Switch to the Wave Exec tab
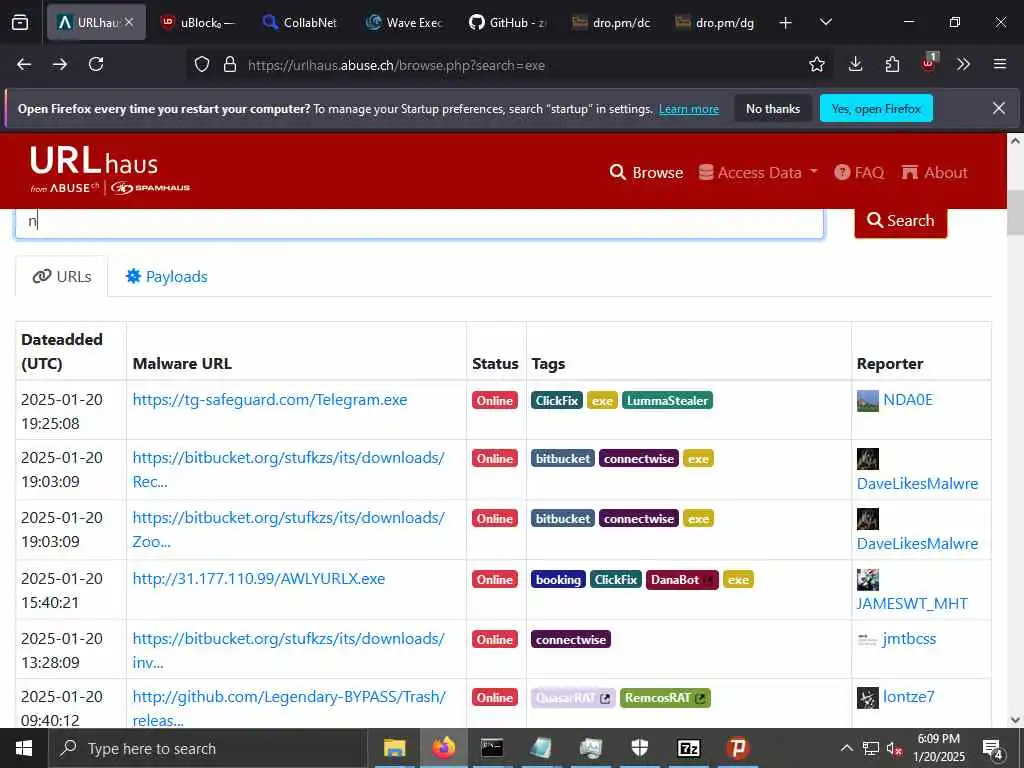This screenshot has height=768, width=1024. click(404, 22)
